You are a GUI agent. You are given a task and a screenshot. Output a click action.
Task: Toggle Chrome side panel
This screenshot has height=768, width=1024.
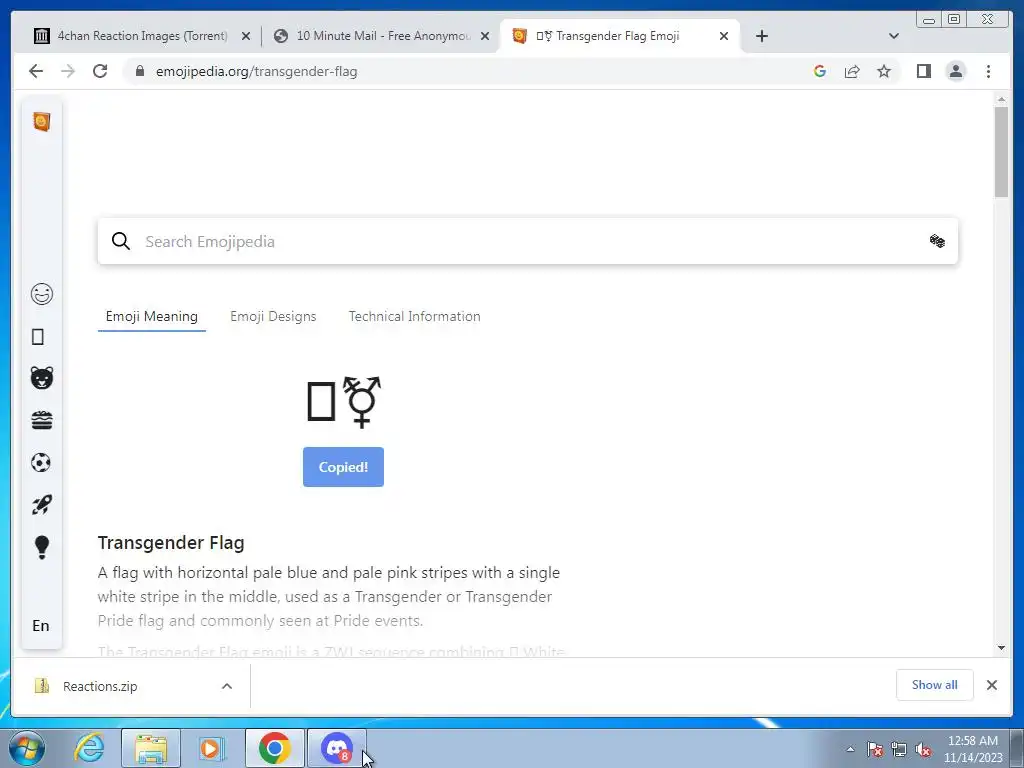(x=923, y=71)
